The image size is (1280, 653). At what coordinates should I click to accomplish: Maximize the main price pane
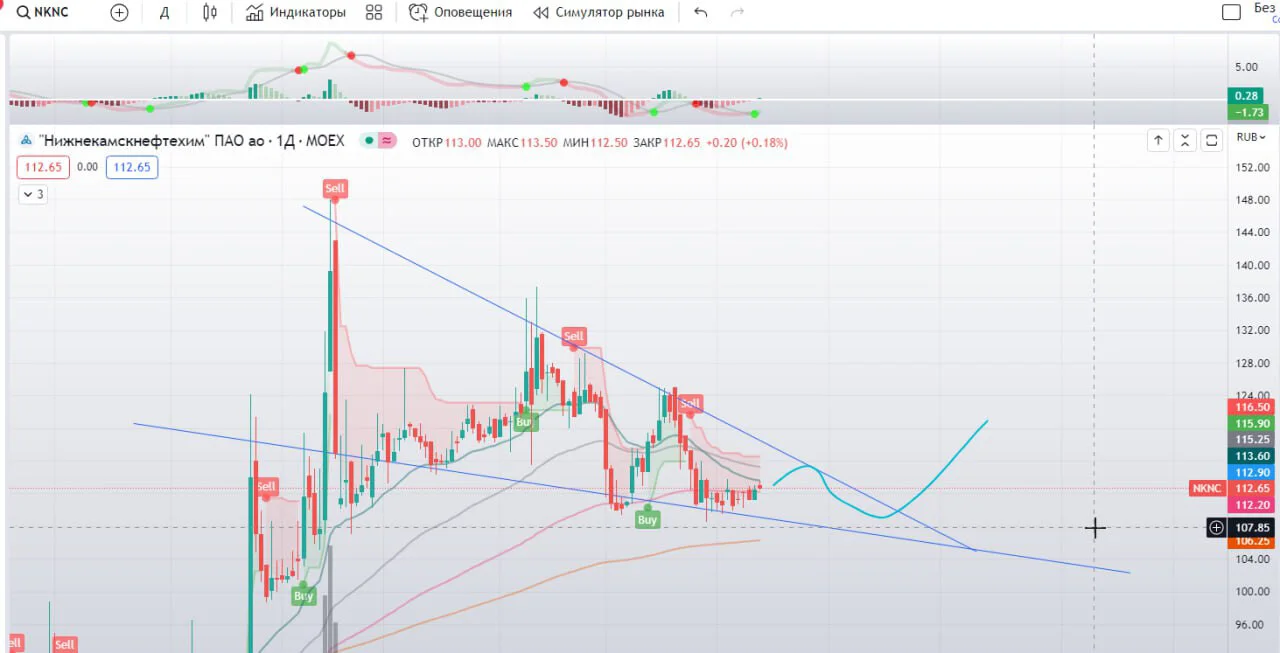point(1212,140)
